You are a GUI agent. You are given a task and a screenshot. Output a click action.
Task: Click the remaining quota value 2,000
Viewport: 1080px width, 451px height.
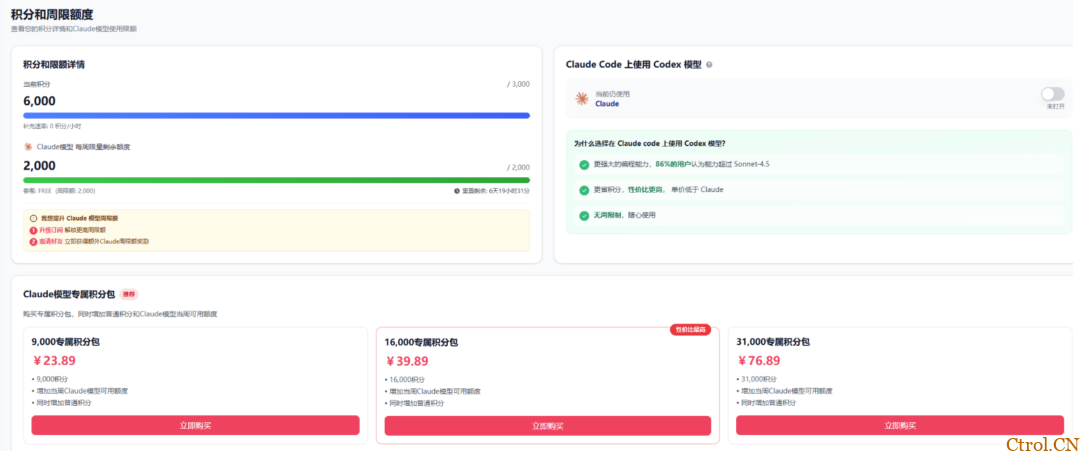(x=39, y=166)
